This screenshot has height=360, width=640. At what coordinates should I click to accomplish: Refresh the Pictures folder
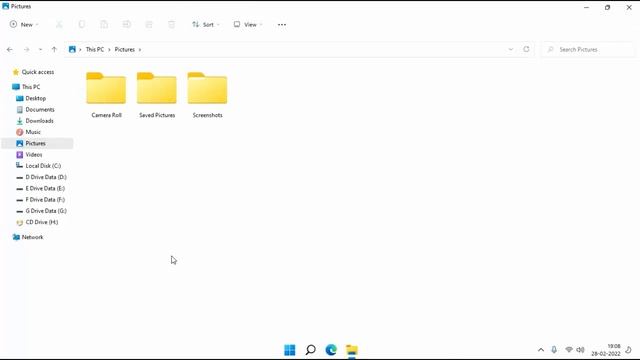(x=526, y=49)
